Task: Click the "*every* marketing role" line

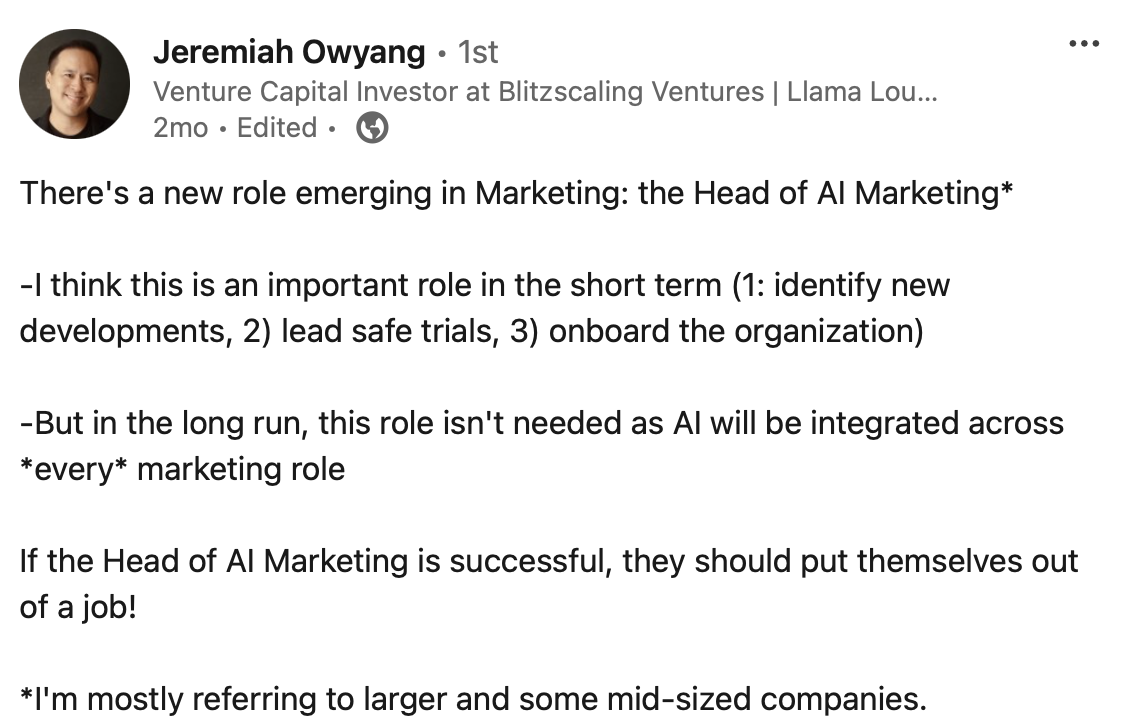Action: [x=182, y=468]
